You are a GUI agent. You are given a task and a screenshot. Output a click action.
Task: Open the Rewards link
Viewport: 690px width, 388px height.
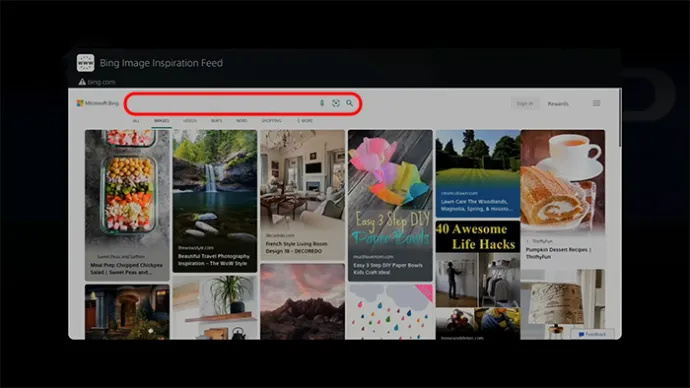point(558,104)
